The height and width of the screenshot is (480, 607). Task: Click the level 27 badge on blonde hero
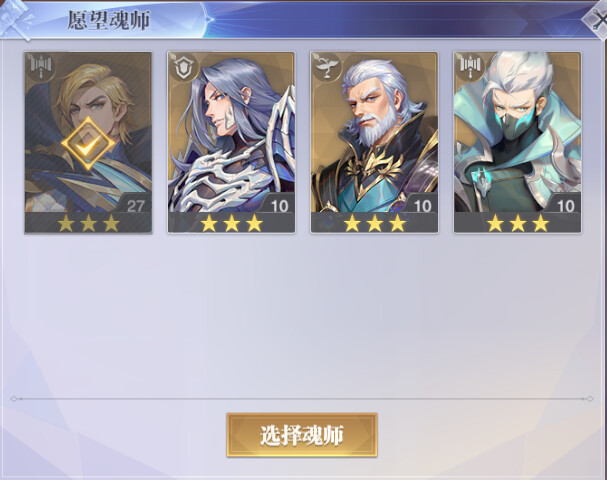(x=135, y=206)
